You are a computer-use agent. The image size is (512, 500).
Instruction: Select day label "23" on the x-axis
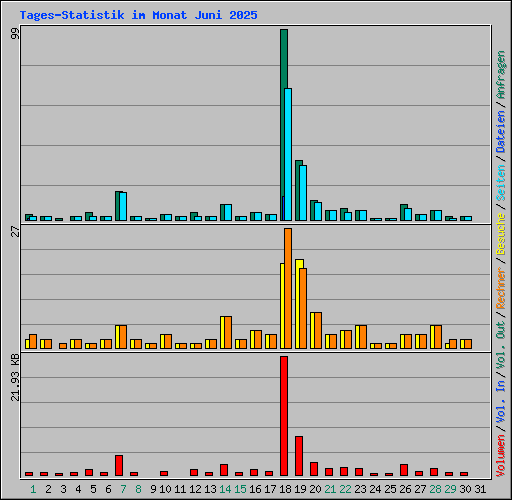coord(360,489)
